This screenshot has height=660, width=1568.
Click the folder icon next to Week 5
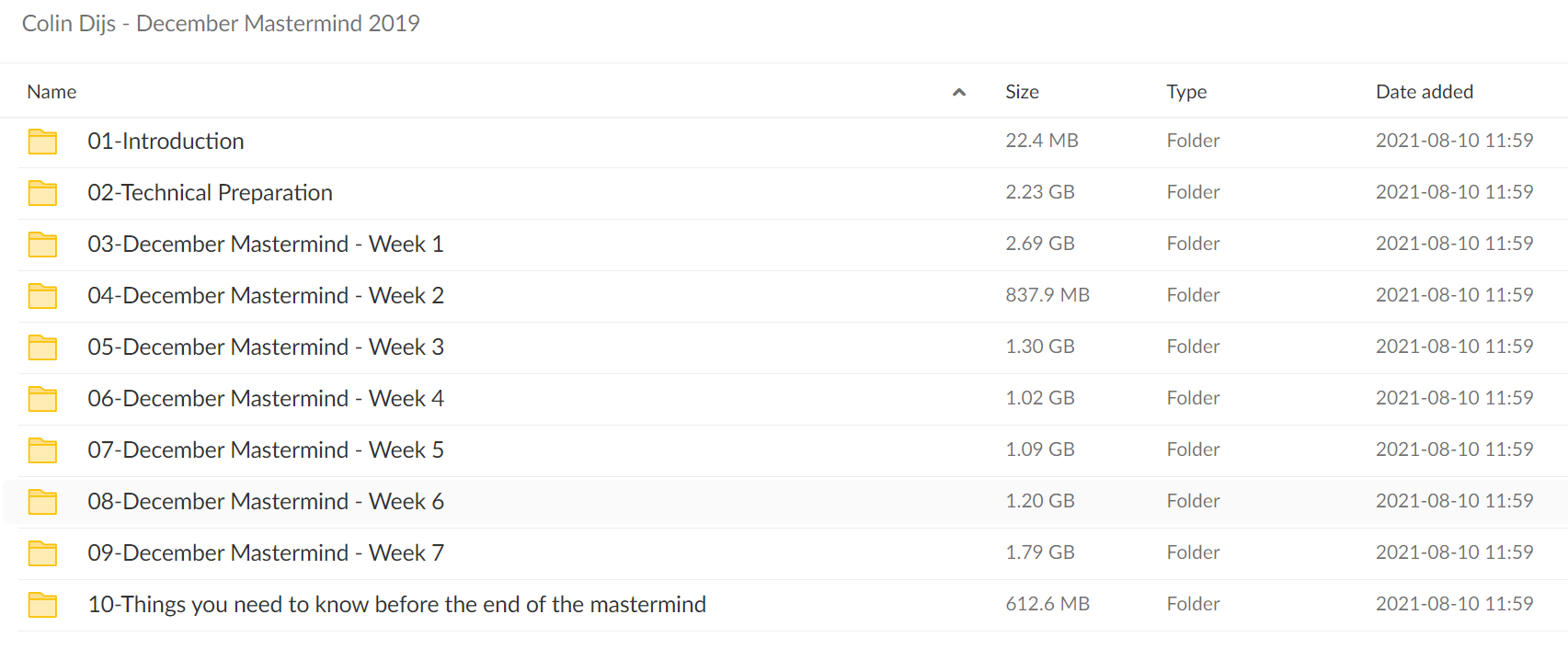point(42,450)
